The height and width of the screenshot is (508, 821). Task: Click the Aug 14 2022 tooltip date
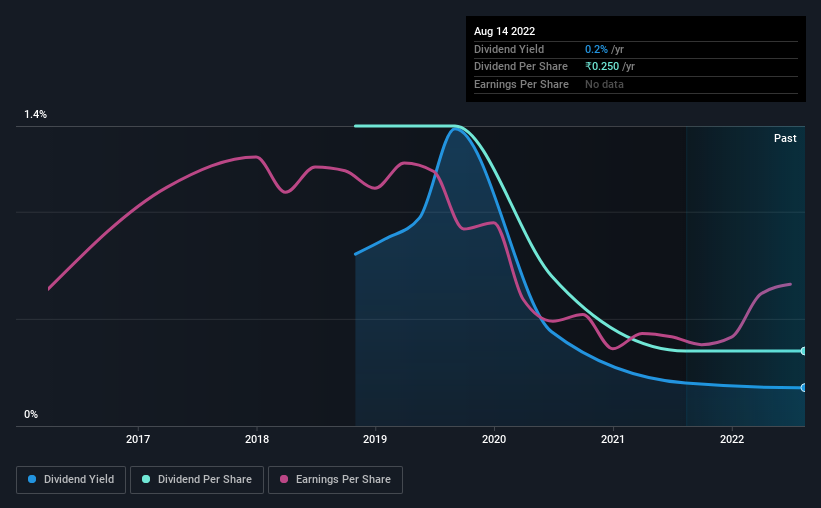click(504, 31)
